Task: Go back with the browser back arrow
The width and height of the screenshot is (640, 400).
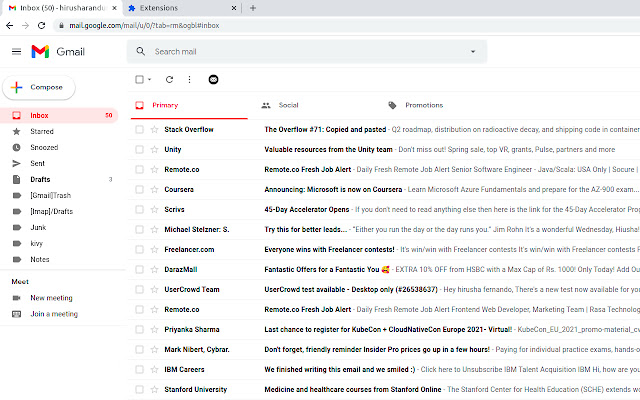Action: [x=9, y=25]
